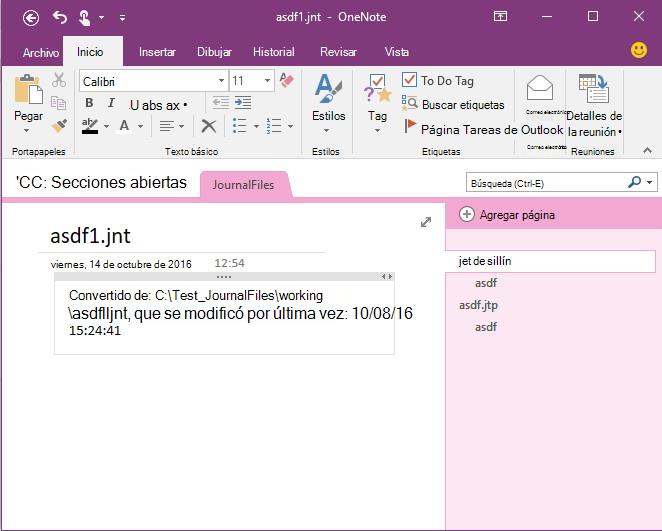Send feedback via the smiley face icon
Image resolution: width=662 pixels, height=531 pixels.
coord(639,50)
